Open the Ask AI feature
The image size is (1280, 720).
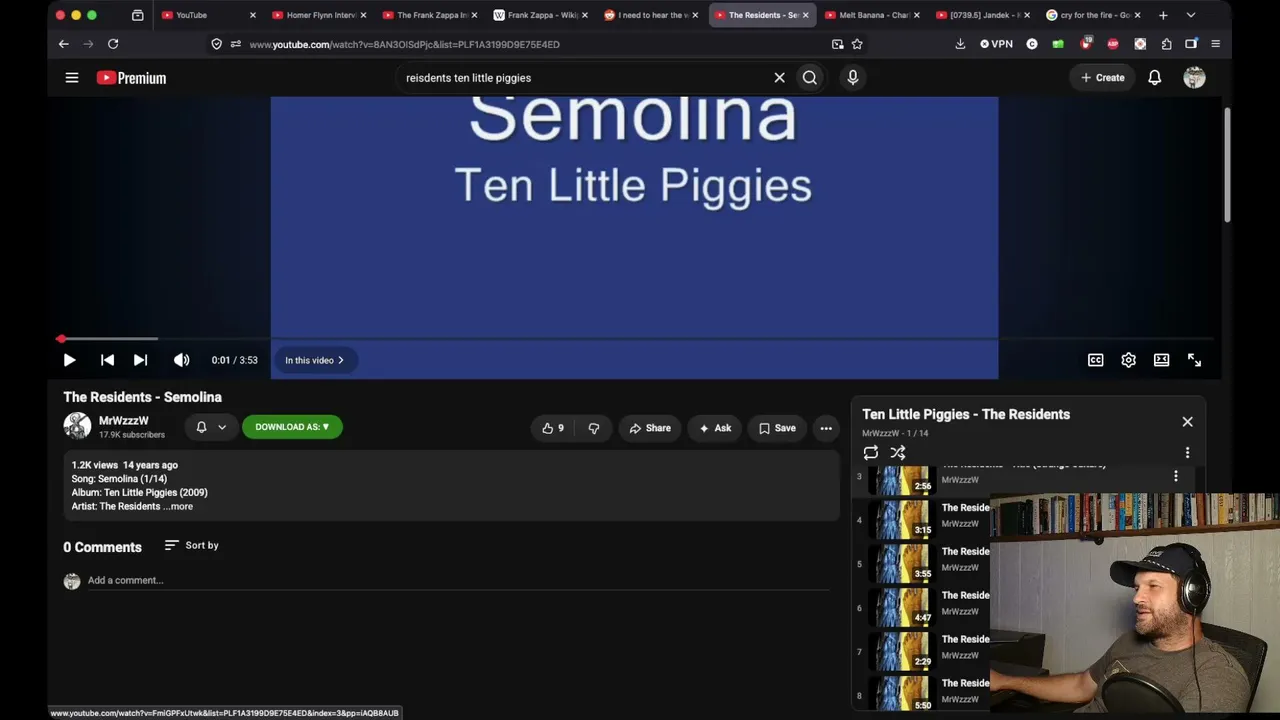point(715,428)
